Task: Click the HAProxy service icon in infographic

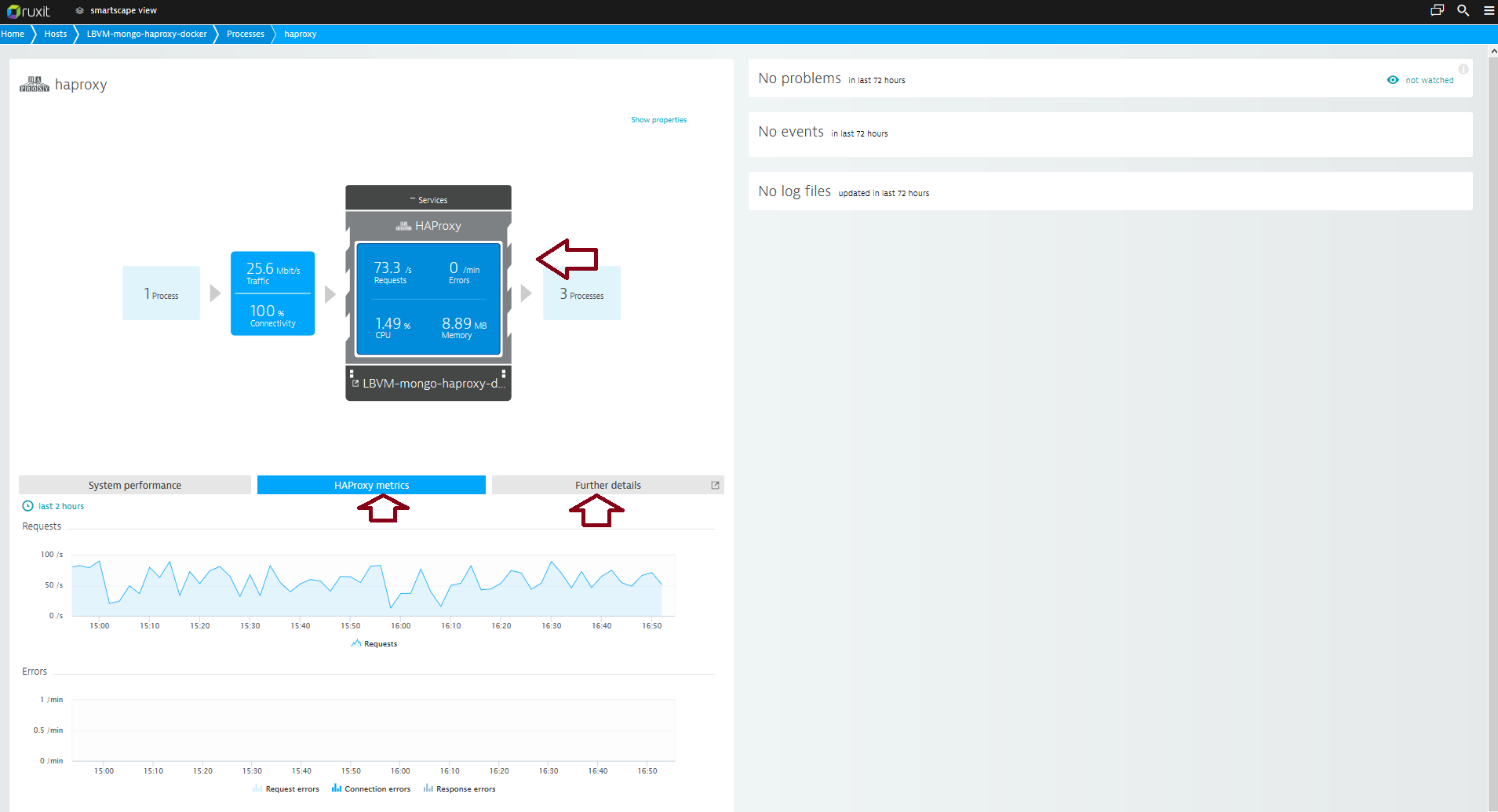Action: 403,226
